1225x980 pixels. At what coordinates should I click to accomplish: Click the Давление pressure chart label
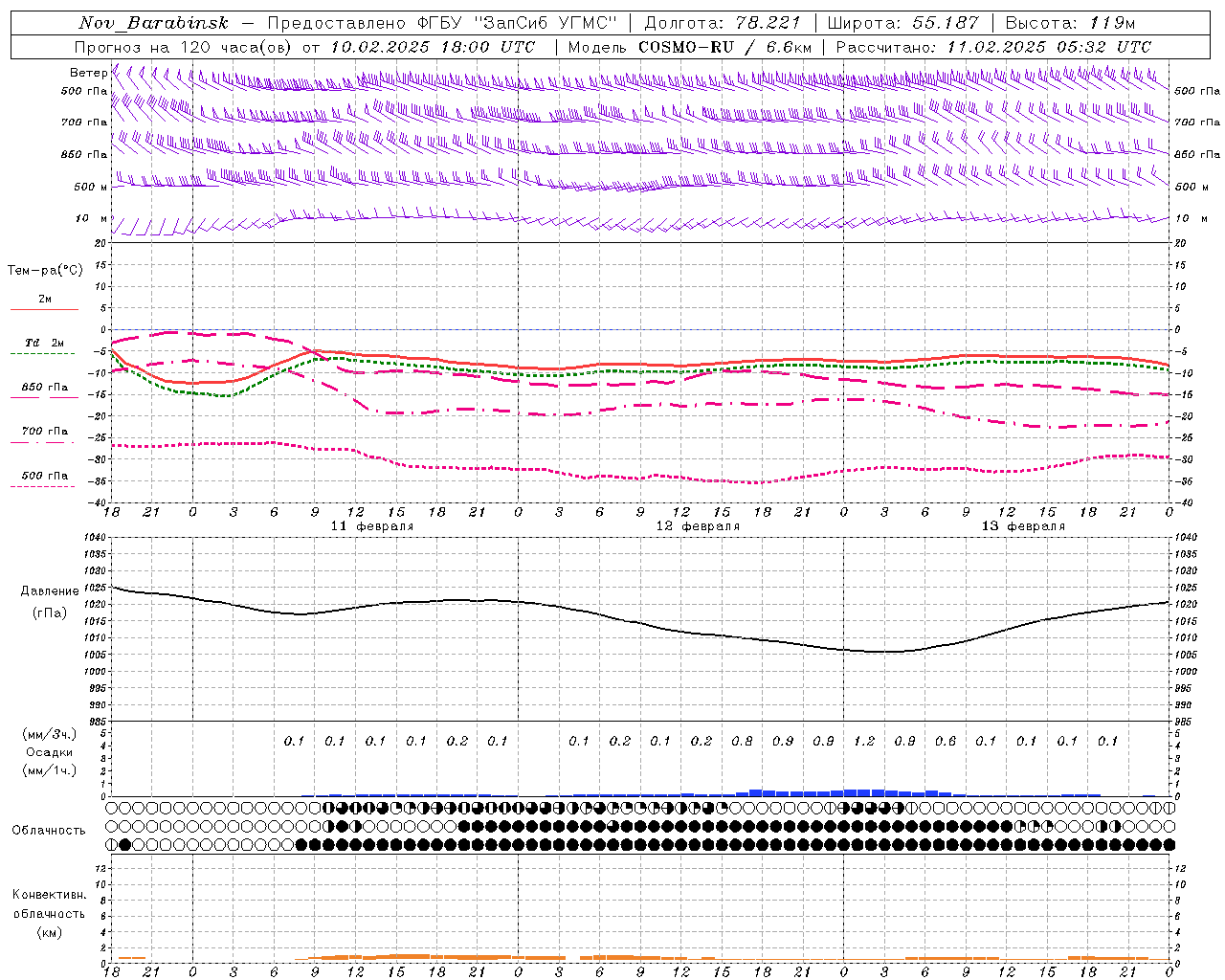(x=50, y=591)
